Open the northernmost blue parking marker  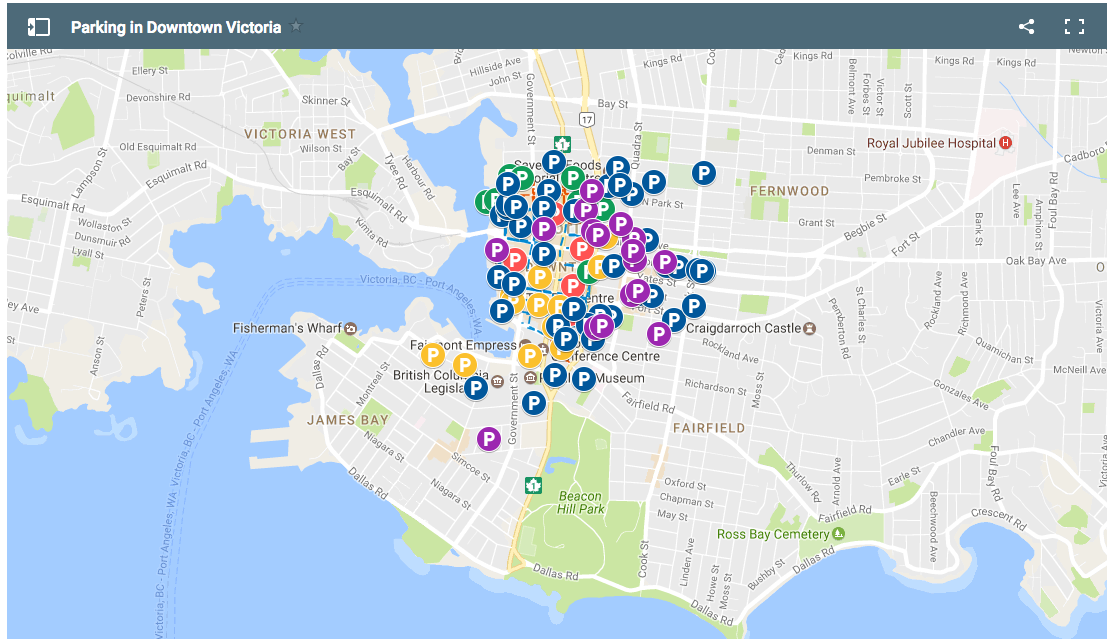point(554,163)
